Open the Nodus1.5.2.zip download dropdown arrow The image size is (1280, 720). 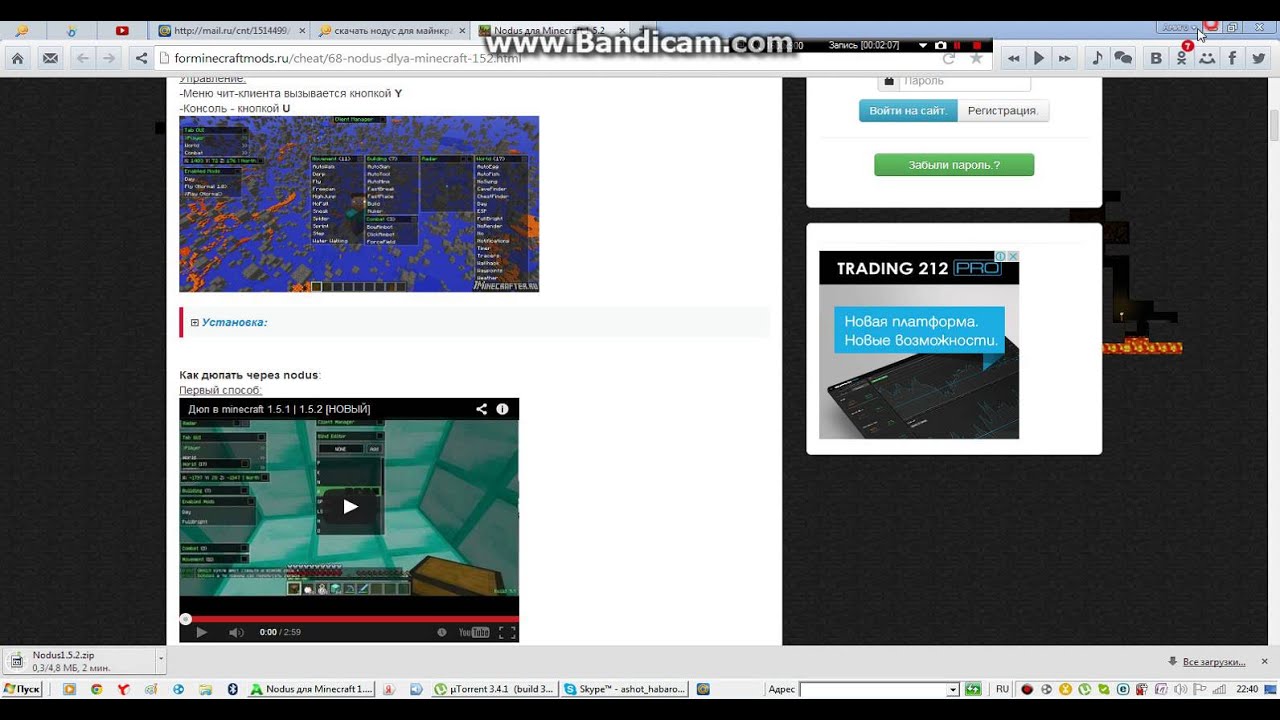tap(160, 660)
